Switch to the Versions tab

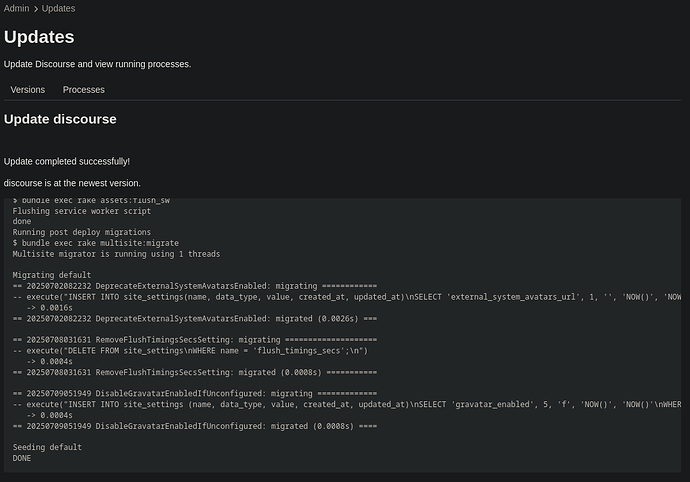pyautogui.click(x=28, y=90)
